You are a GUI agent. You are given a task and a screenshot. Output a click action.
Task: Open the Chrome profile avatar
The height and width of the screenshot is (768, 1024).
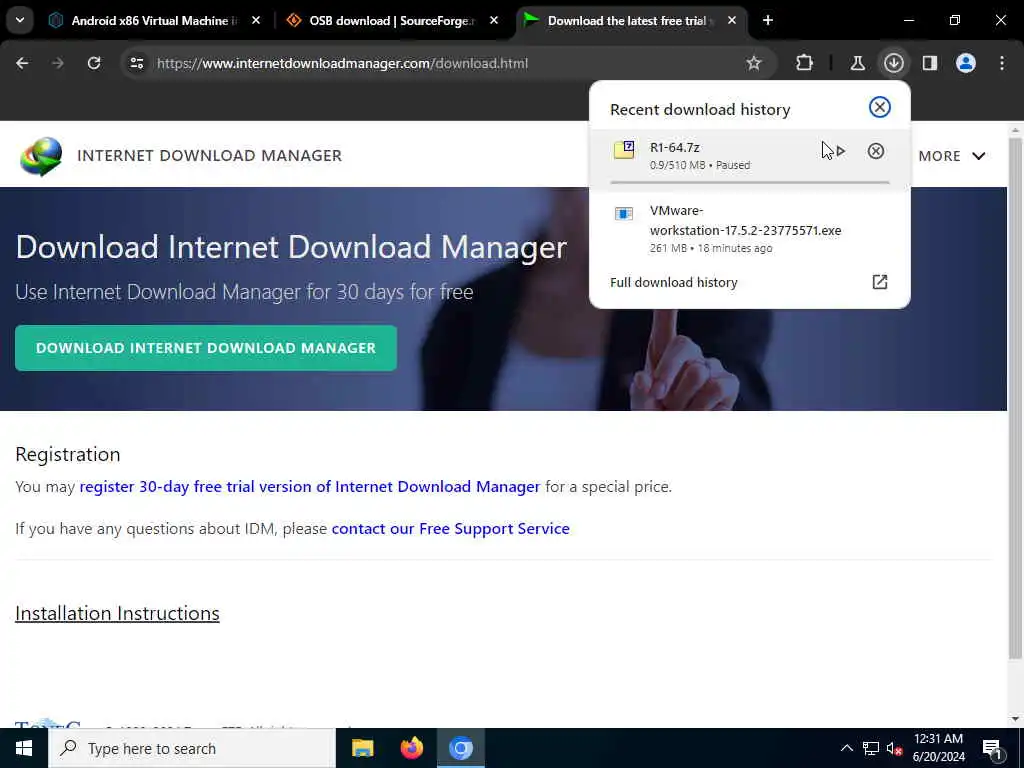(966, 63)
